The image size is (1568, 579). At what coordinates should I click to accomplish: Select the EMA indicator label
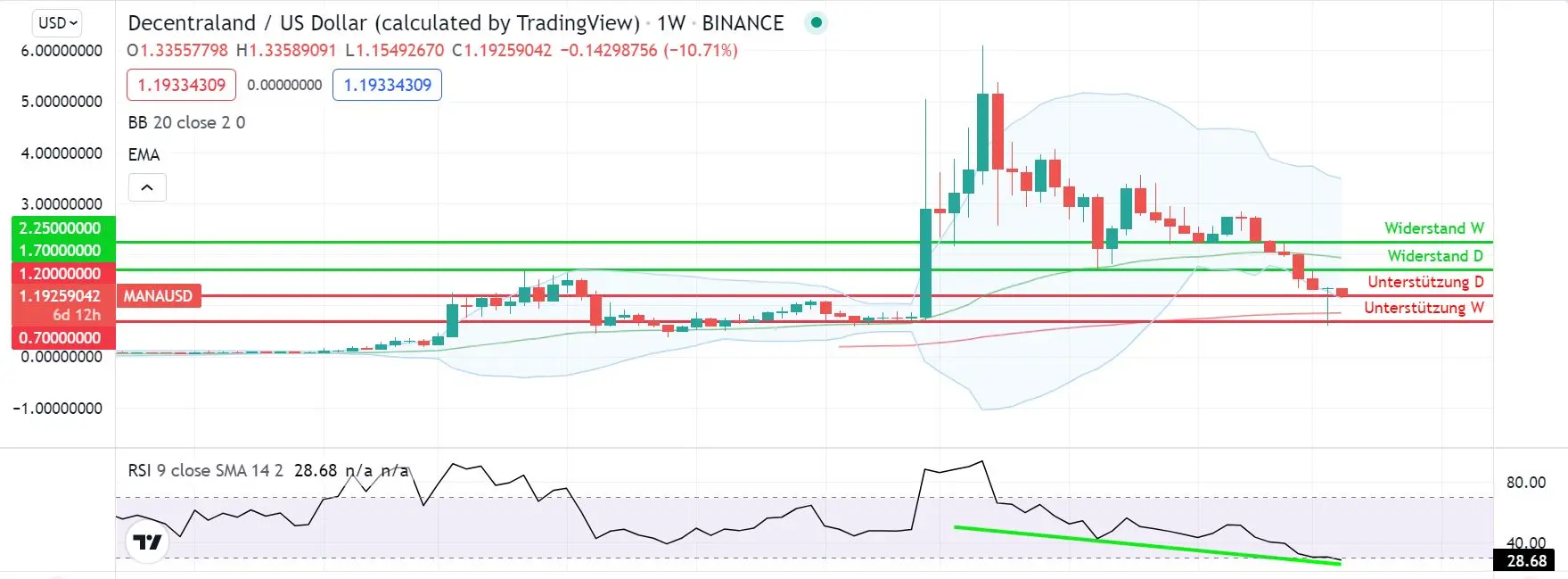pyautogui.click(x=144, y=155)
